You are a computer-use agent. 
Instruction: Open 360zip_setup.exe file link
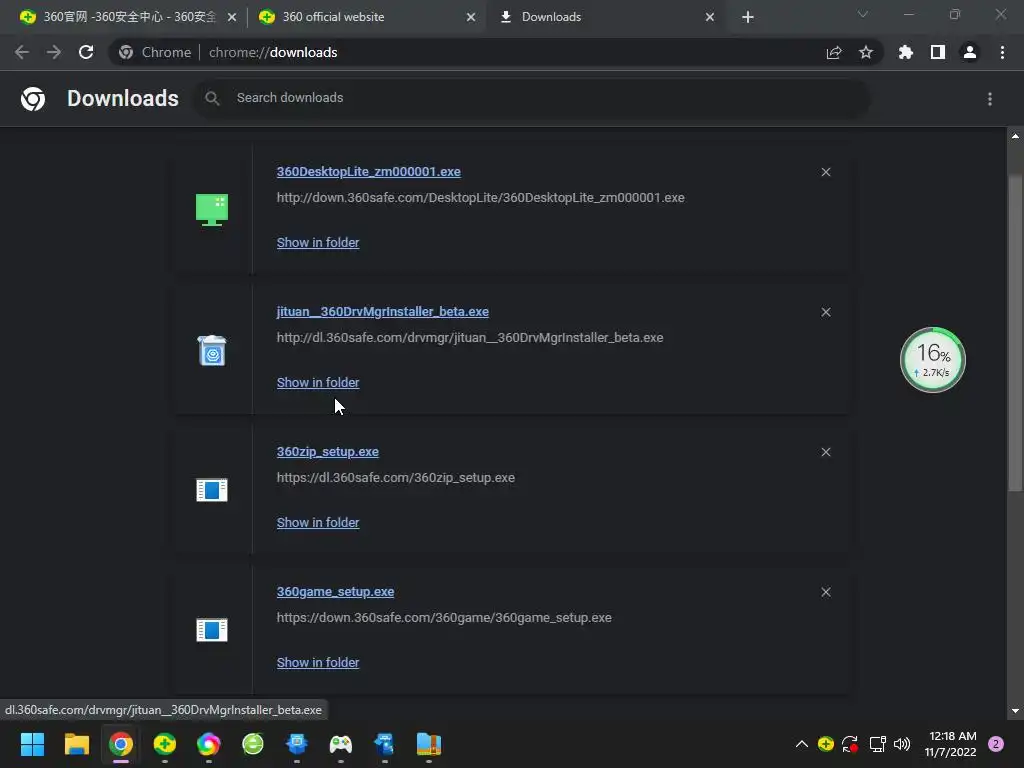(328, 452)
